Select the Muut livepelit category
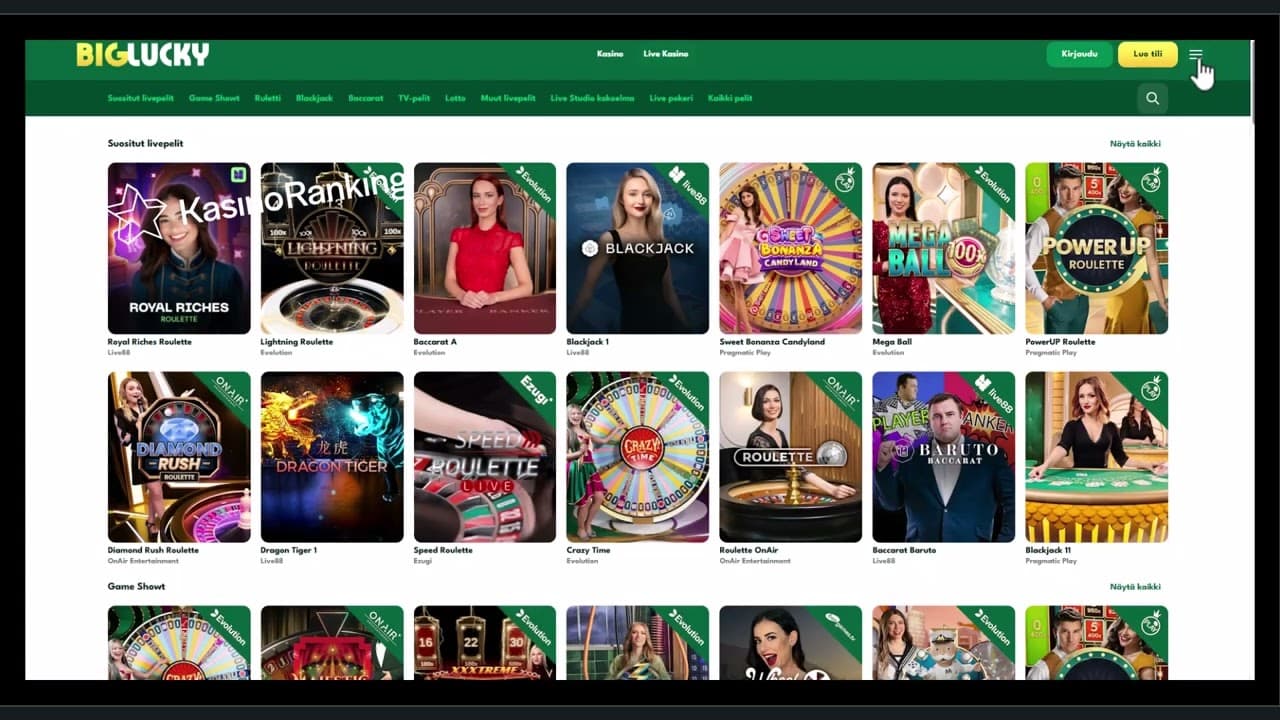This screenshot has width=1280, height=720. click(x=508, y=98)
